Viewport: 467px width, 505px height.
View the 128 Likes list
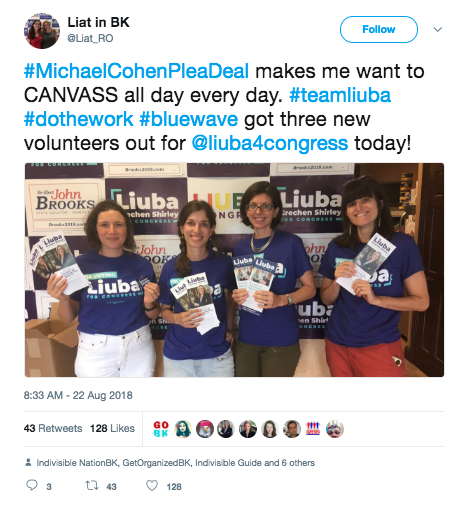pos(112,428)
